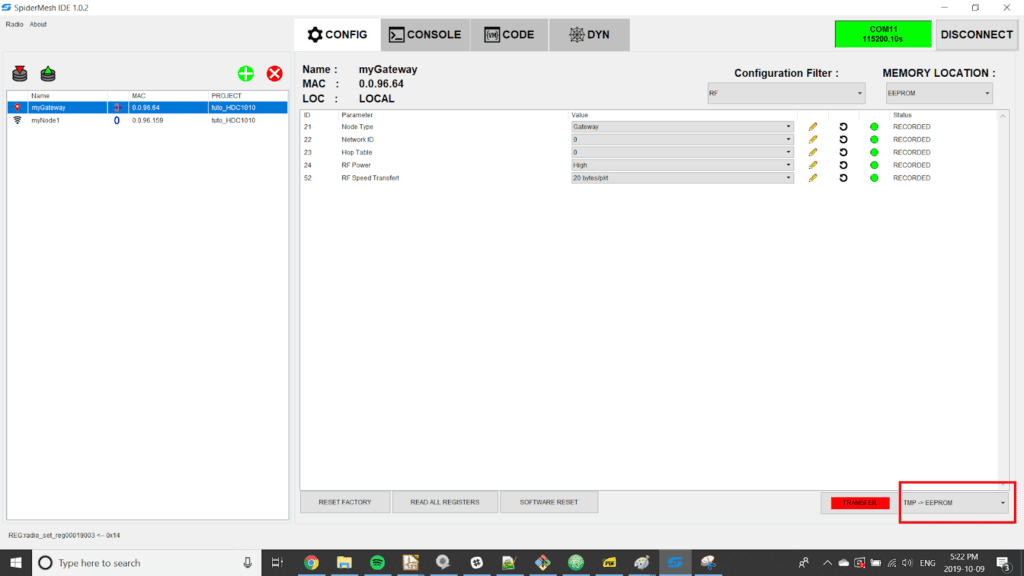Edit RF Speed Transfert with pencil icon
Viewport: 1024px width, 576px height.
(x=812, y=178)
